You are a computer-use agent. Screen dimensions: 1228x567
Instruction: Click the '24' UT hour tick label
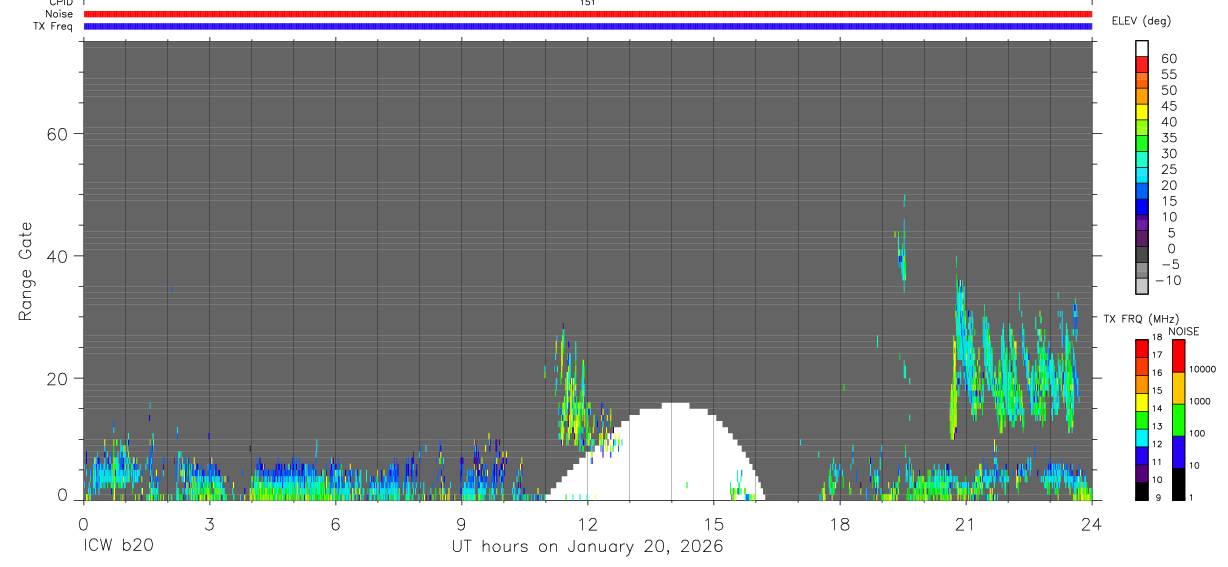coord(1092,523)
